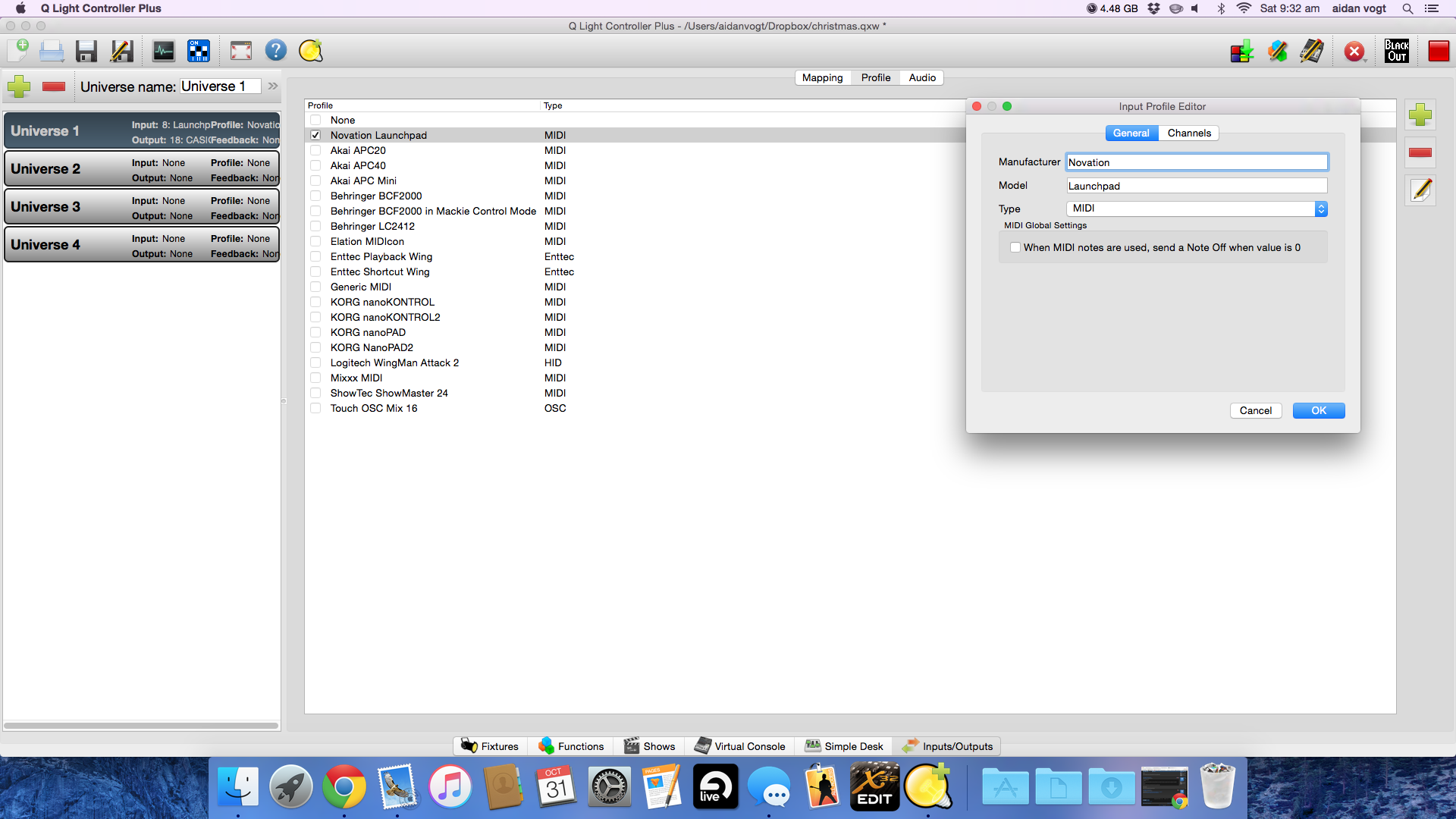The height and width of the screenshot is (819, 1456).
Task: Click the universe list horizontal scrollbar
Action: click(141, 726)
